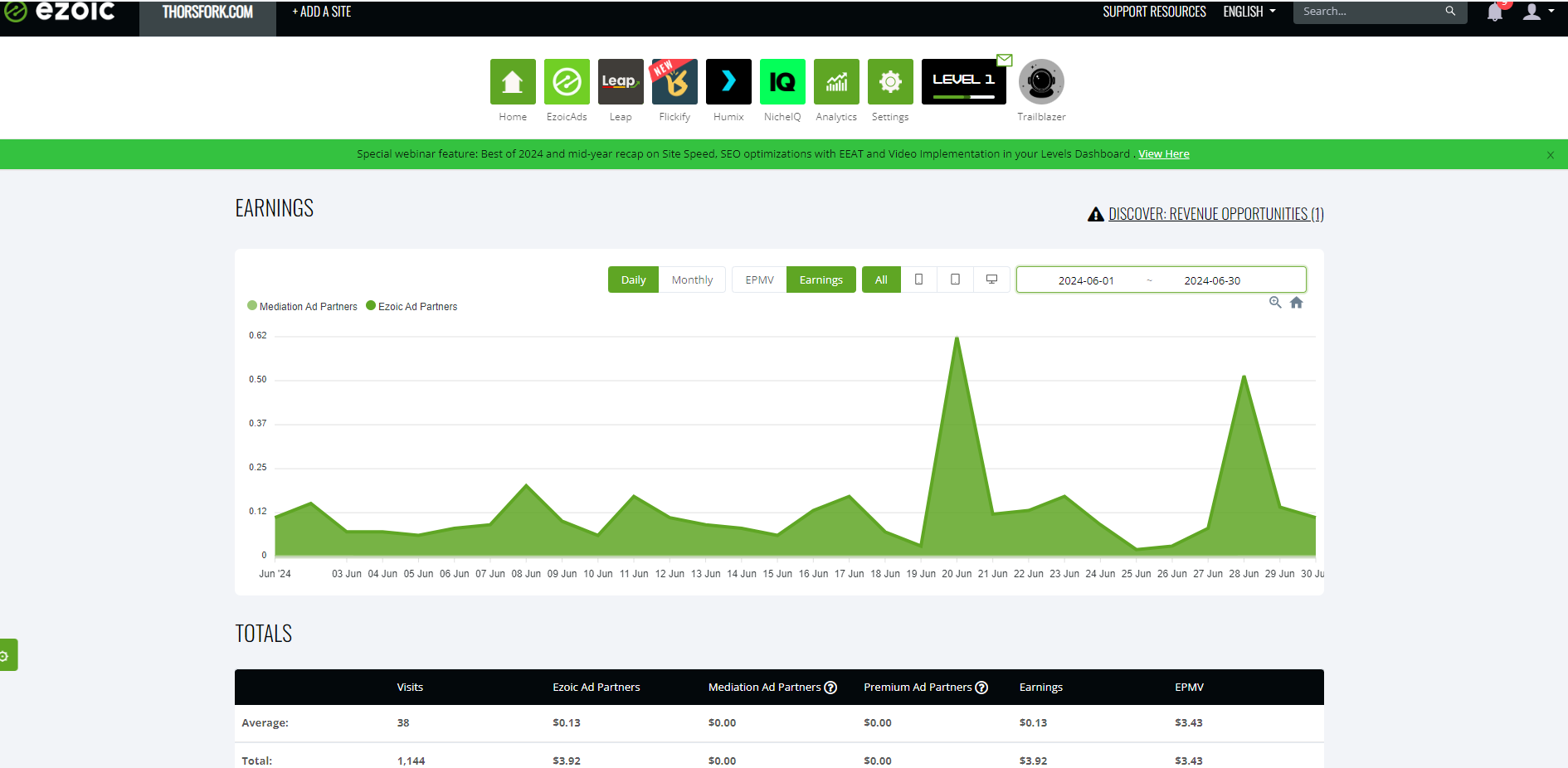Open the Level 1 progress badge

click(963, 81)
